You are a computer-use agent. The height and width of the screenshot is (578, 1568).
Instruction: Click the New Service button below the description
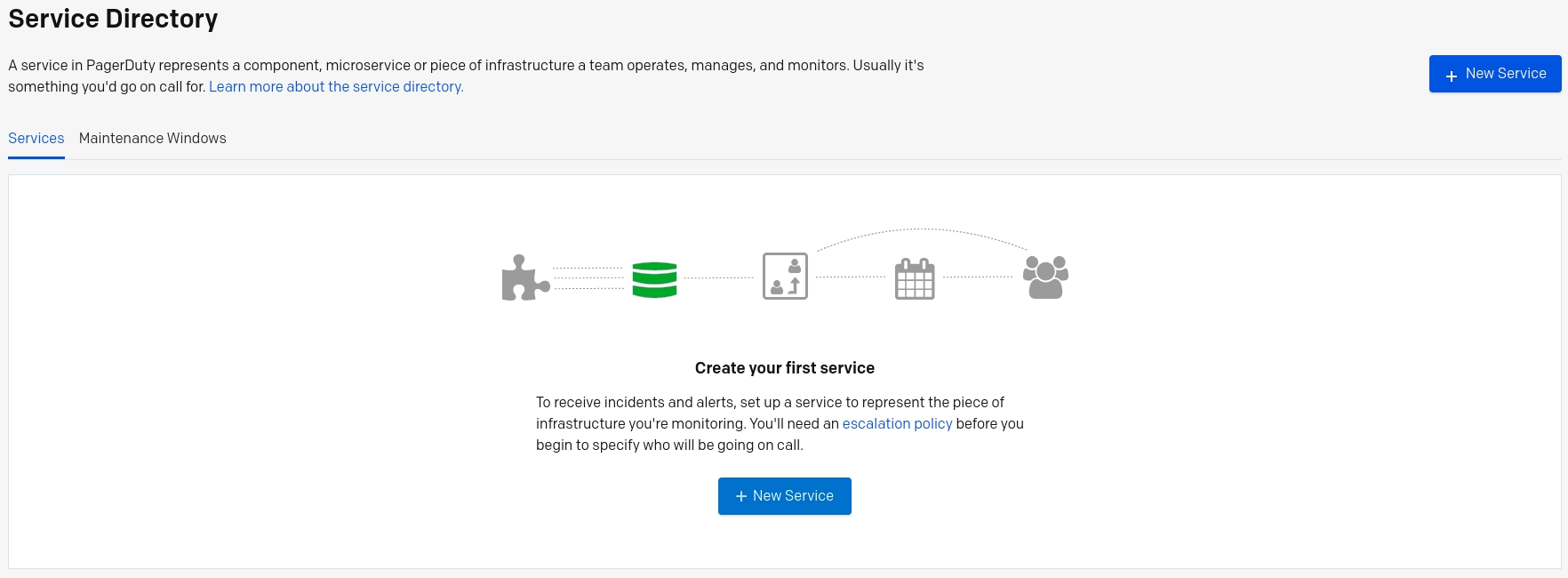785,496
